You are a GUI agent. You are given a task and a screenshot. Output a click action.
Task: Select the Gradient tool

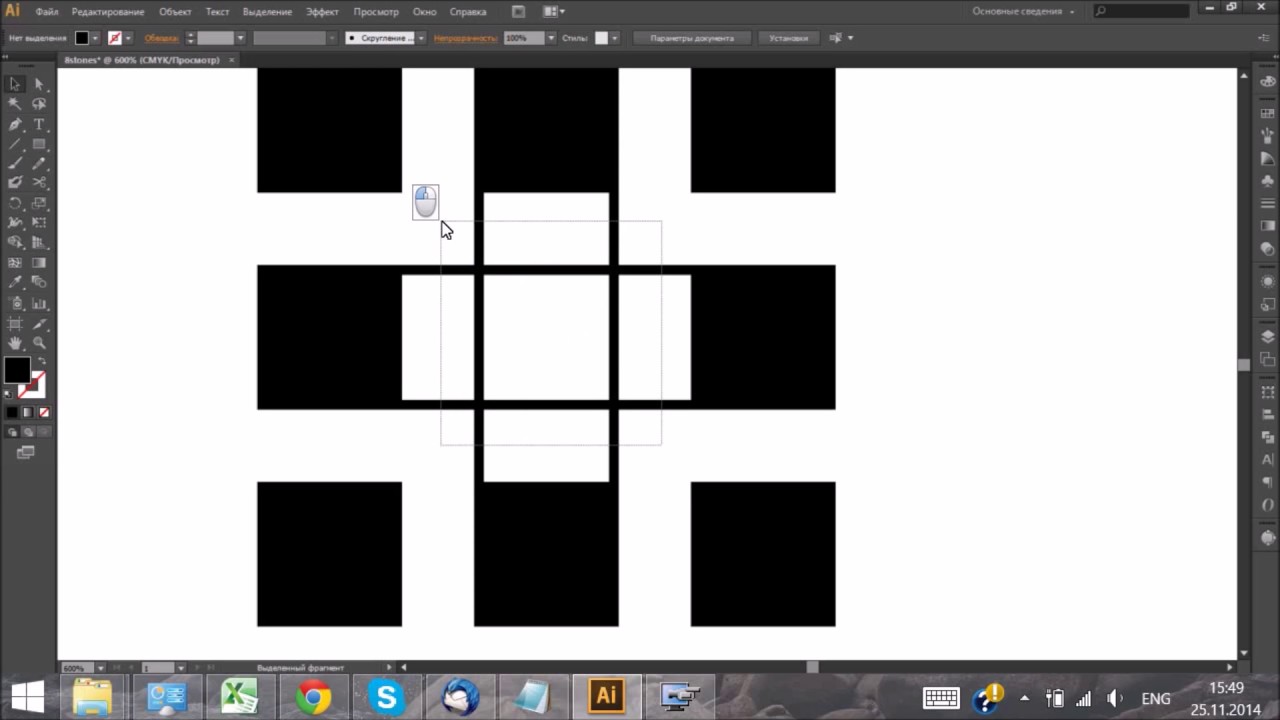click(39, 262)
